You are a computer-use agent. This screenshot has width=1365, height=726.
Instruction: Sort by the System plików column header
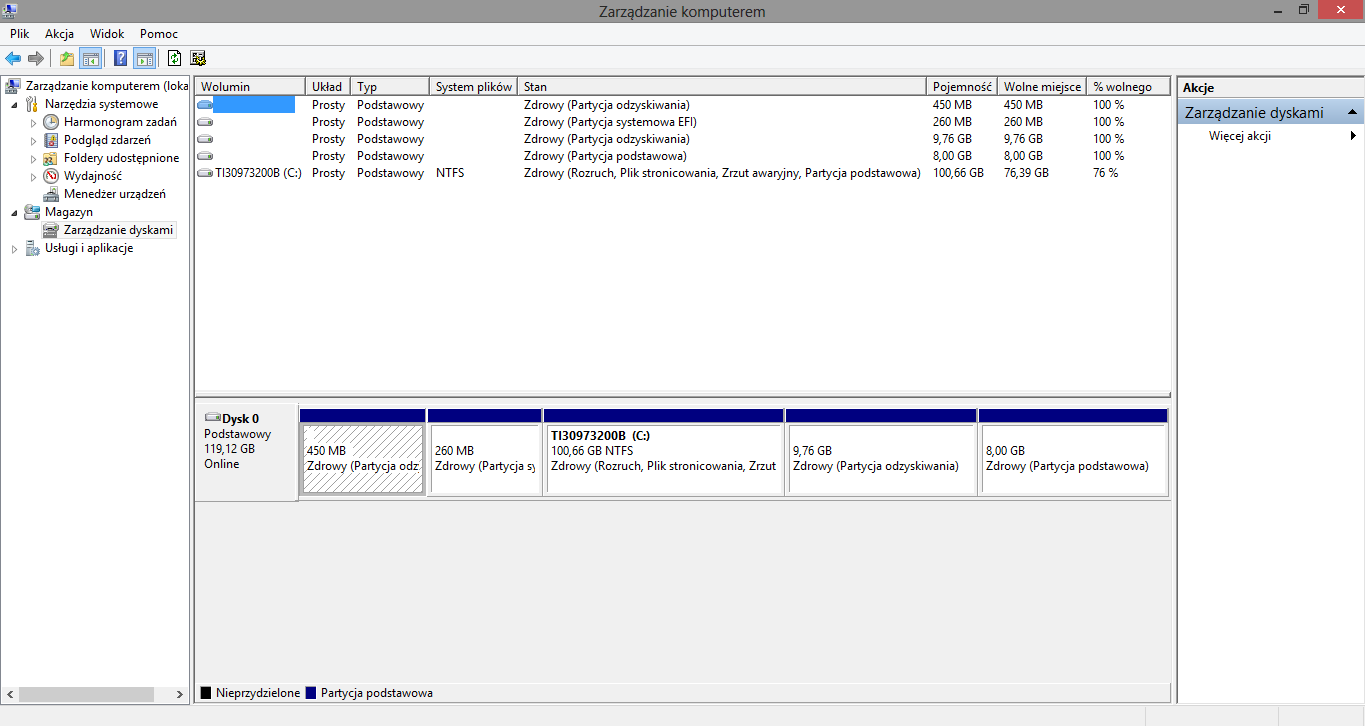(x=474, y=87)
